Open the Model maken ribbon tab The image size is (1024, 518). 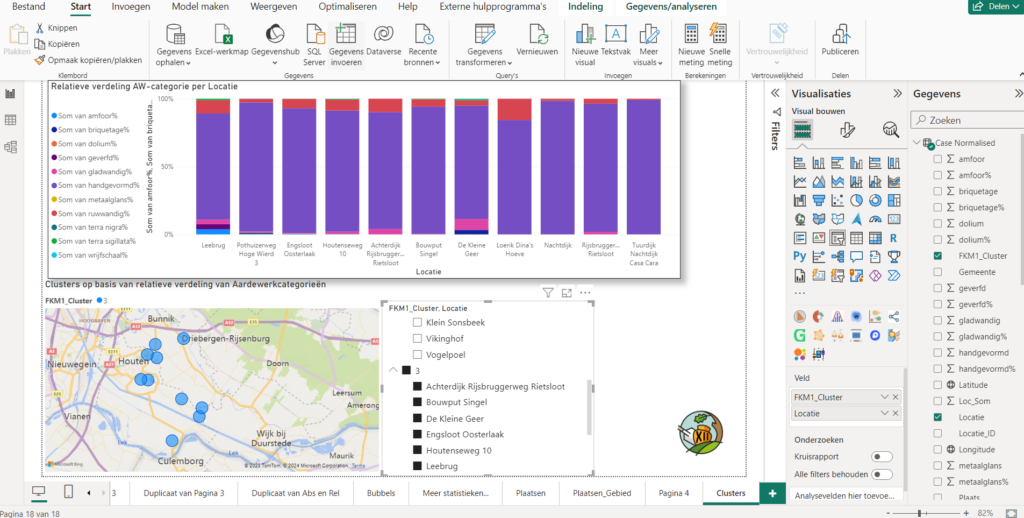point(200,7)
